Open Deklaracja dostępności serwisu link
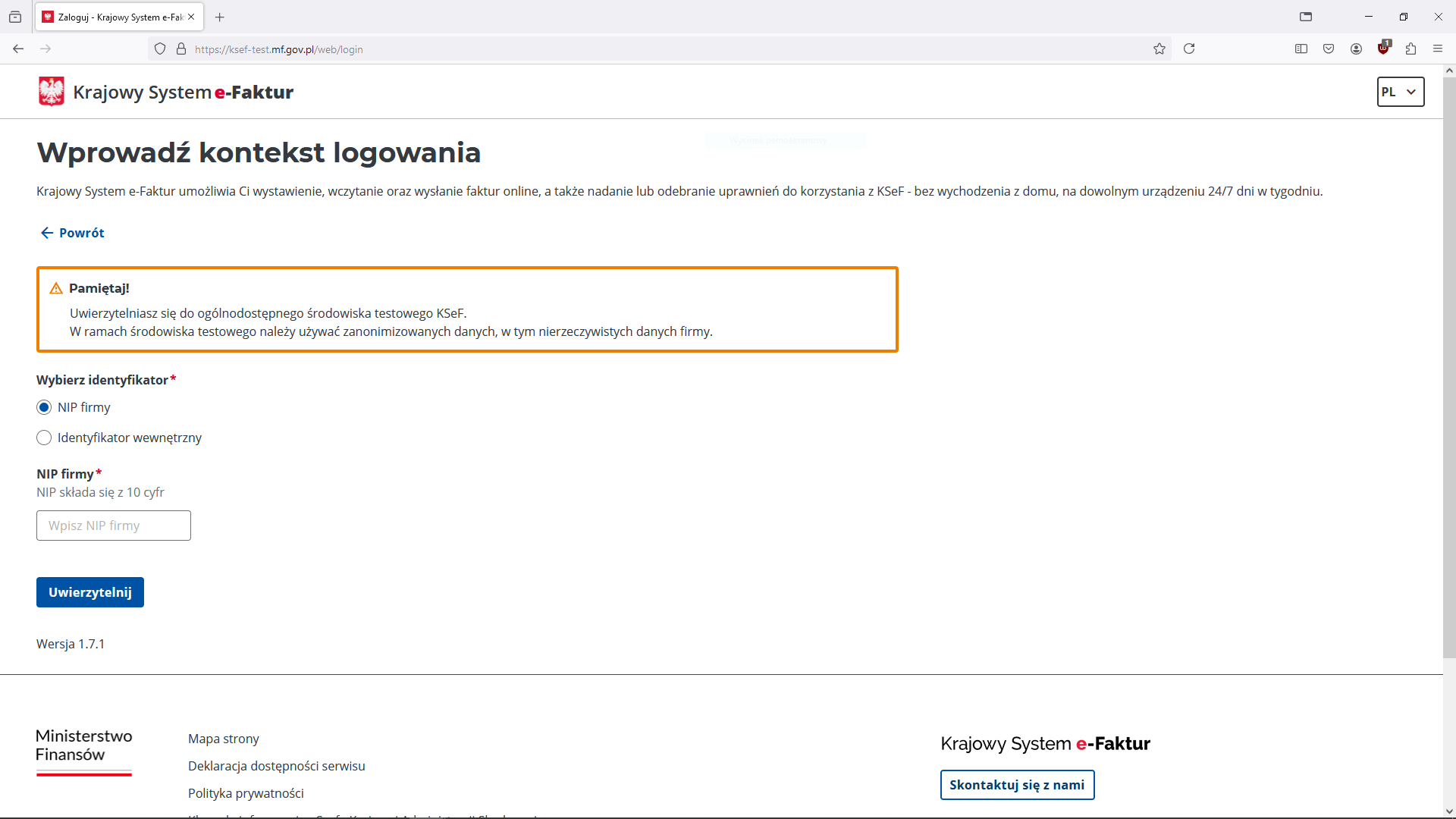 pos(277,766)
